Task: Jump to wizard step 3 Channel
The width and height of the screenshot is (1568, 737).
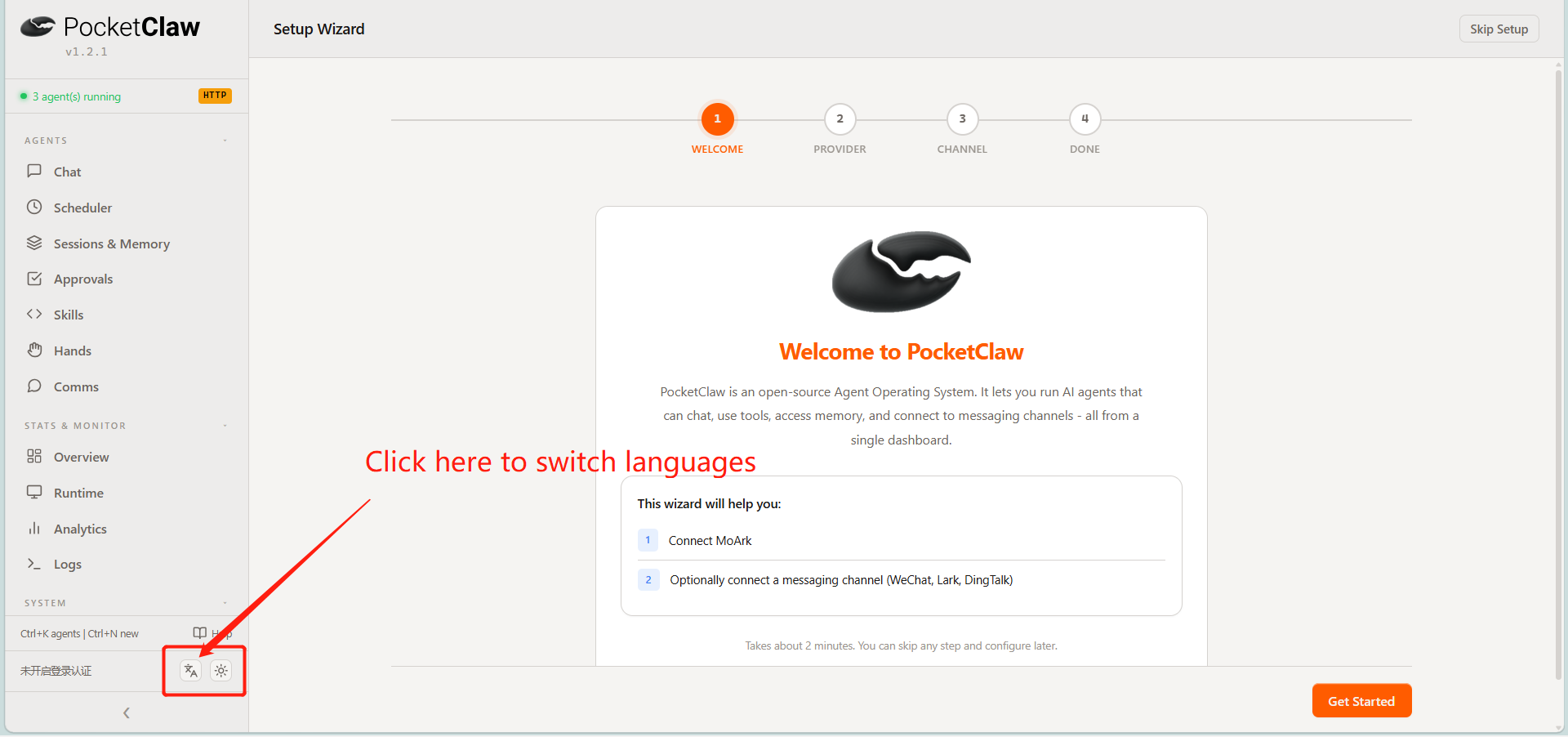Action: [963, 119]
